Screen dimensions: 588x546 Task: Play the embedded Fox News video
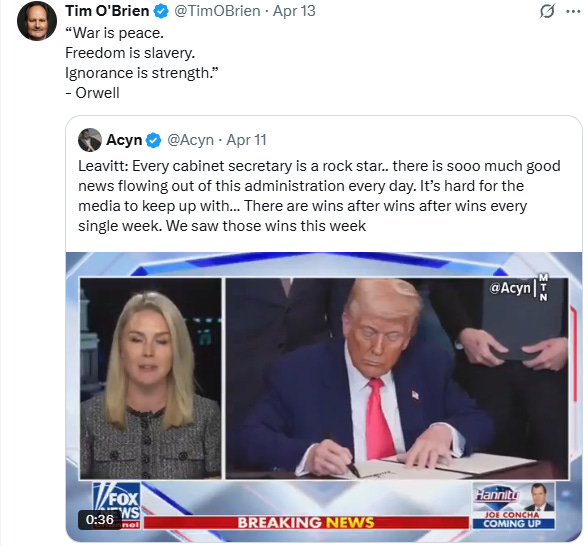(324, 397)
